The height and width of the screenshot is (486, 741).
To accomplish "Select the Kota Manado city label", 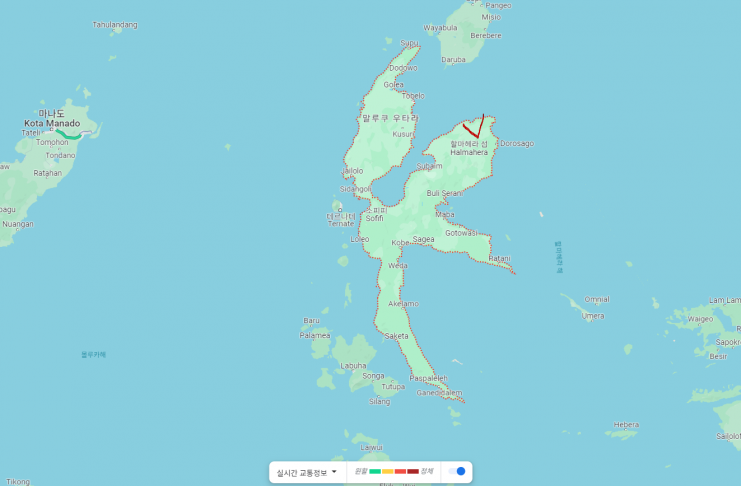I will (x=52, y=123).
